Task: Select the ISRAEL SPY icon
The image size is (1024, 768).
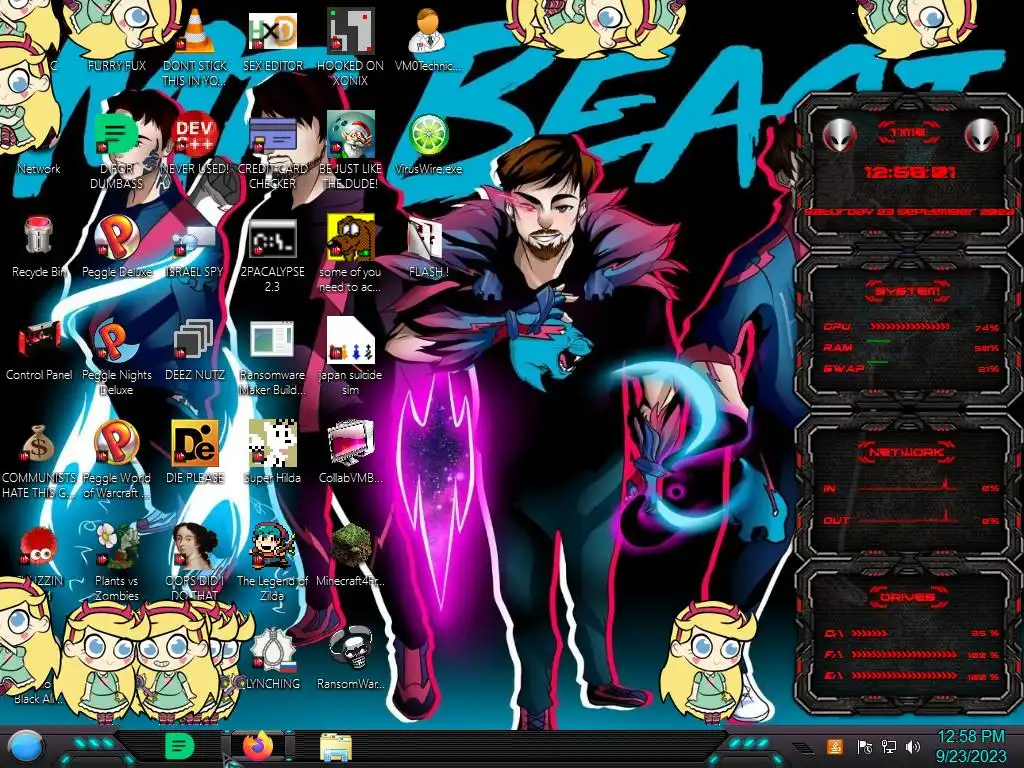Action: 195,240
